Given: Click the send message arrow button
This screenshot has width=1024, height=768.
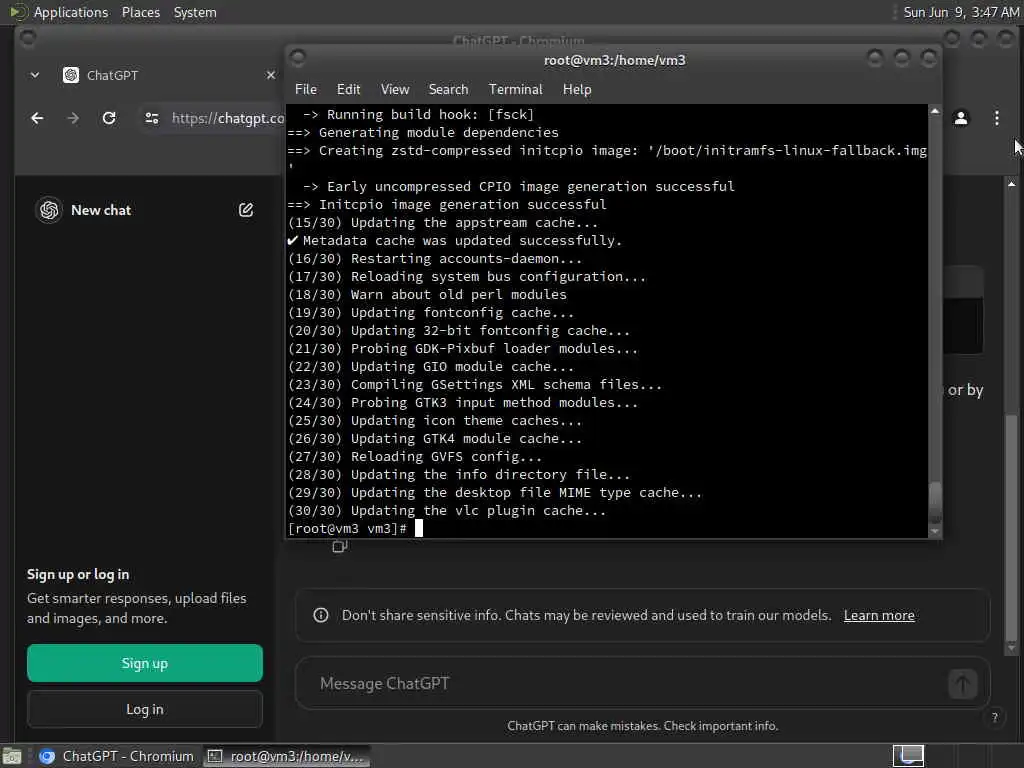Looking at the screenshot, I should tap(962, 684).
